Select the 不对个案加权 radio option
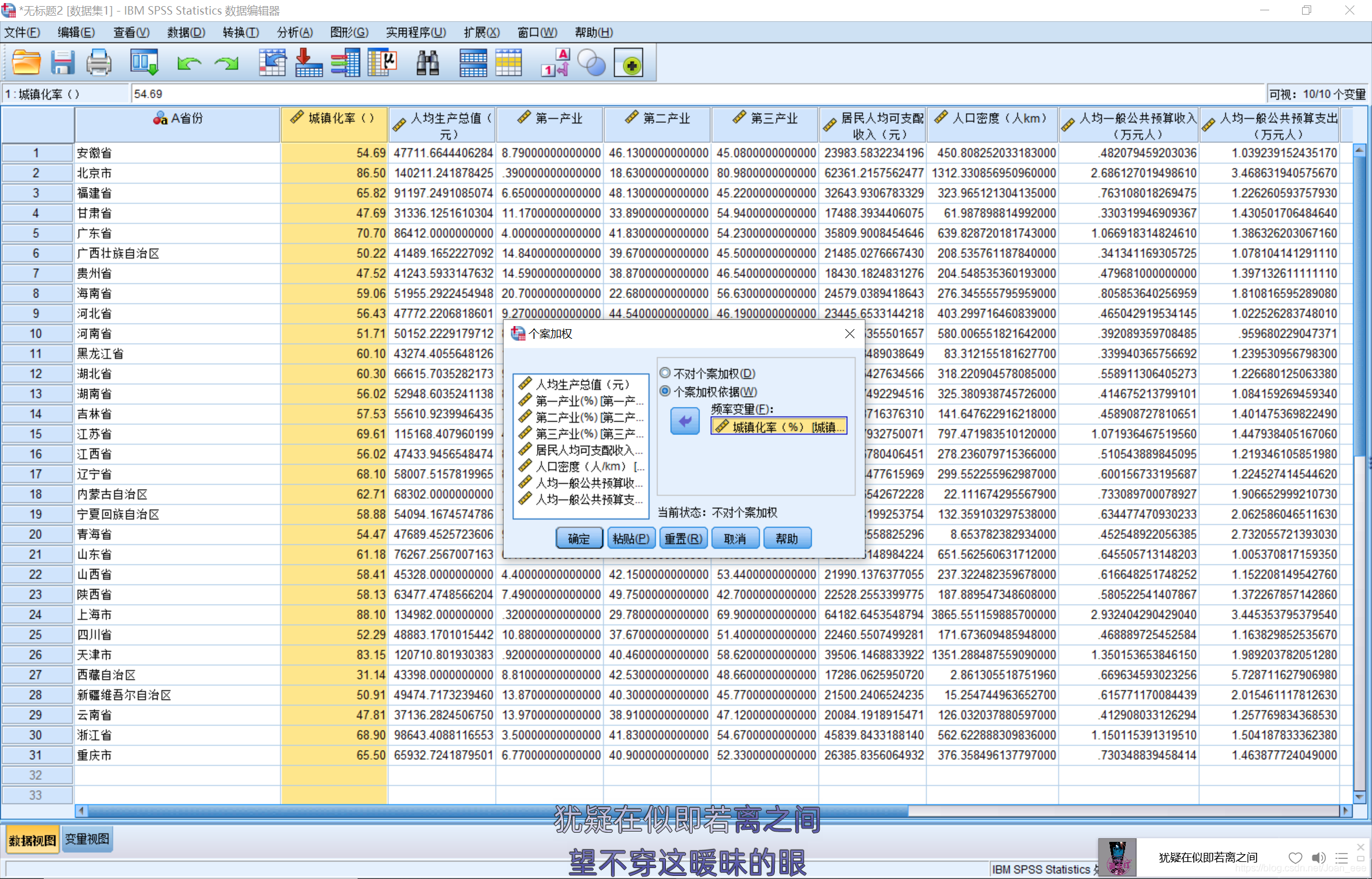 point(665,373)
